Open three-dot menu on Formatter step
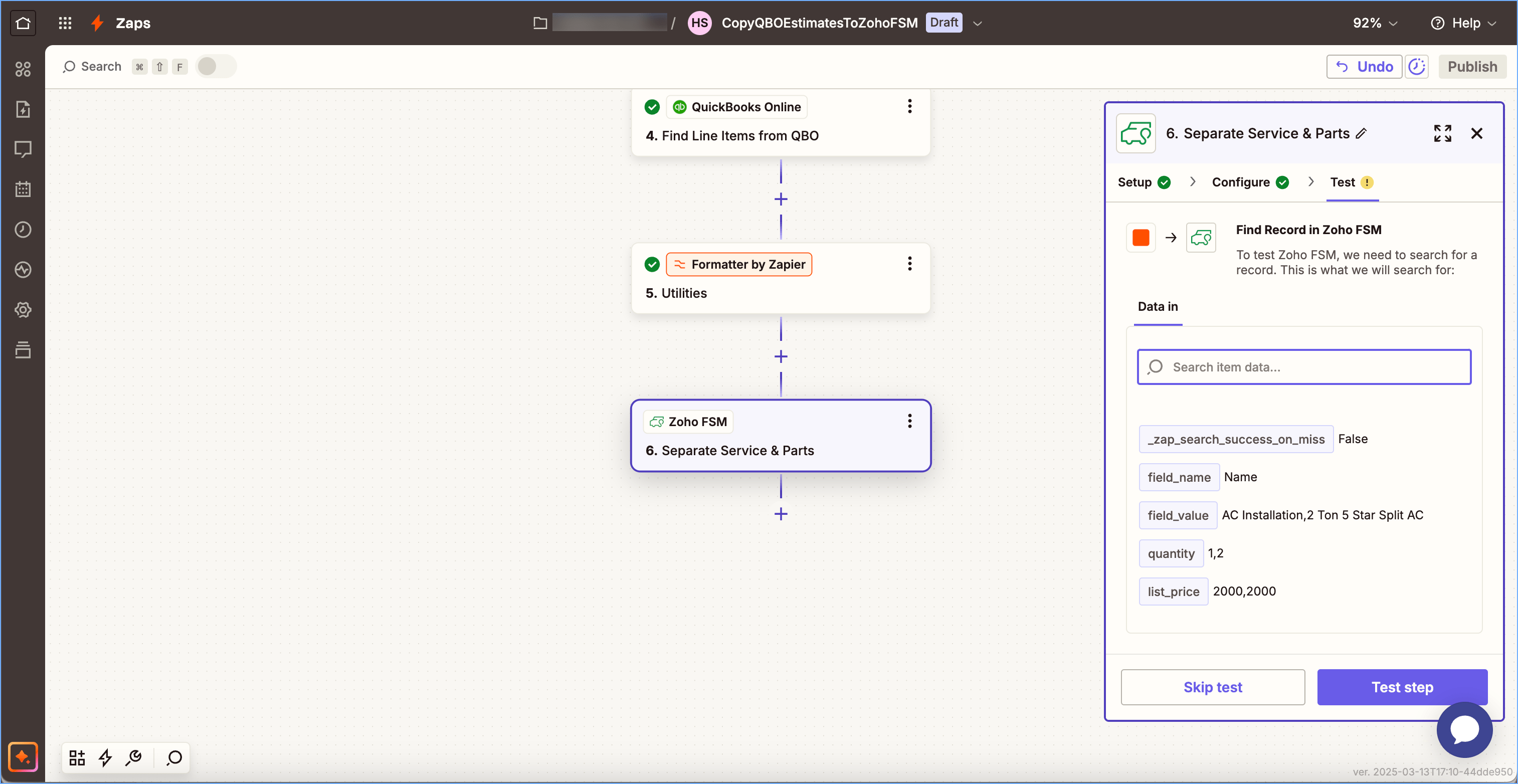This screenshot has width=1518, height=784. pos(909,263)
